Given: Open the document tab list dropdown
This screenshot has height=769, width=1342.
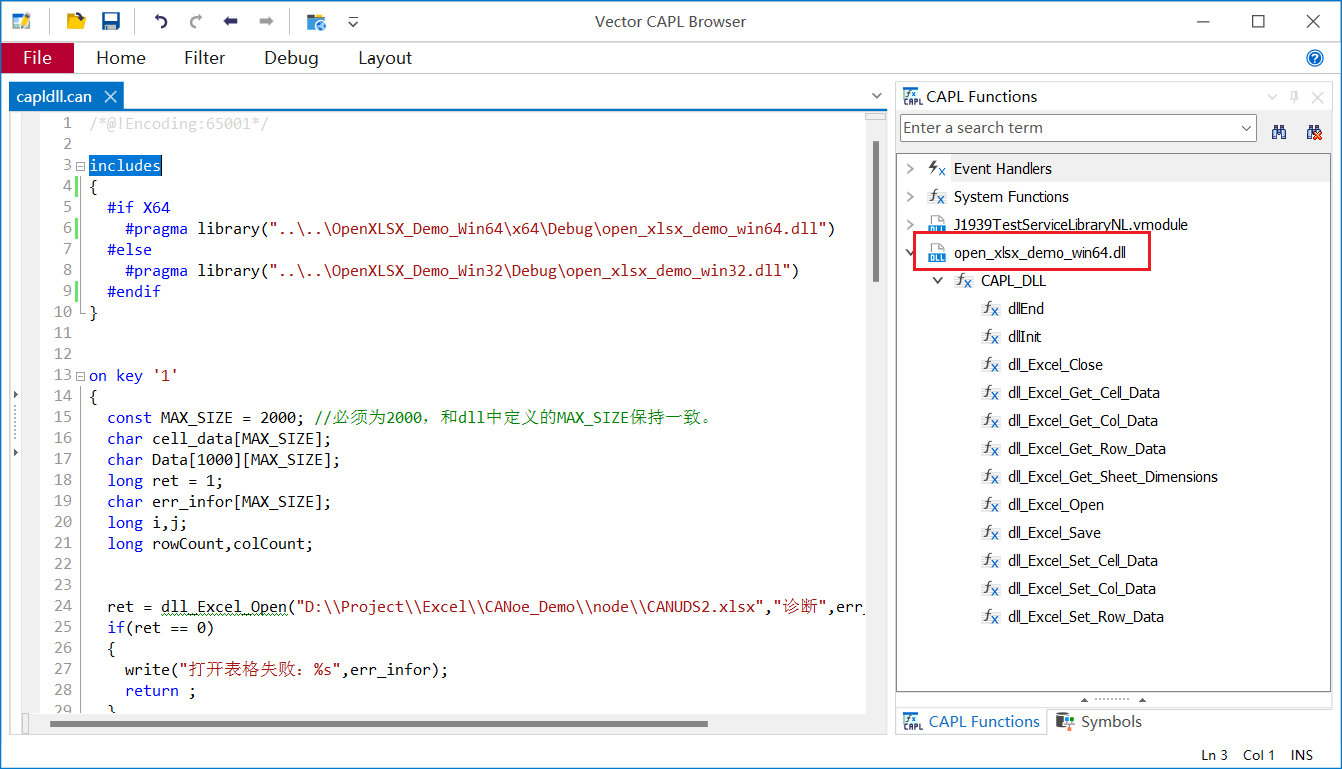Looking at the screenshot, I should tap(877, 96).
